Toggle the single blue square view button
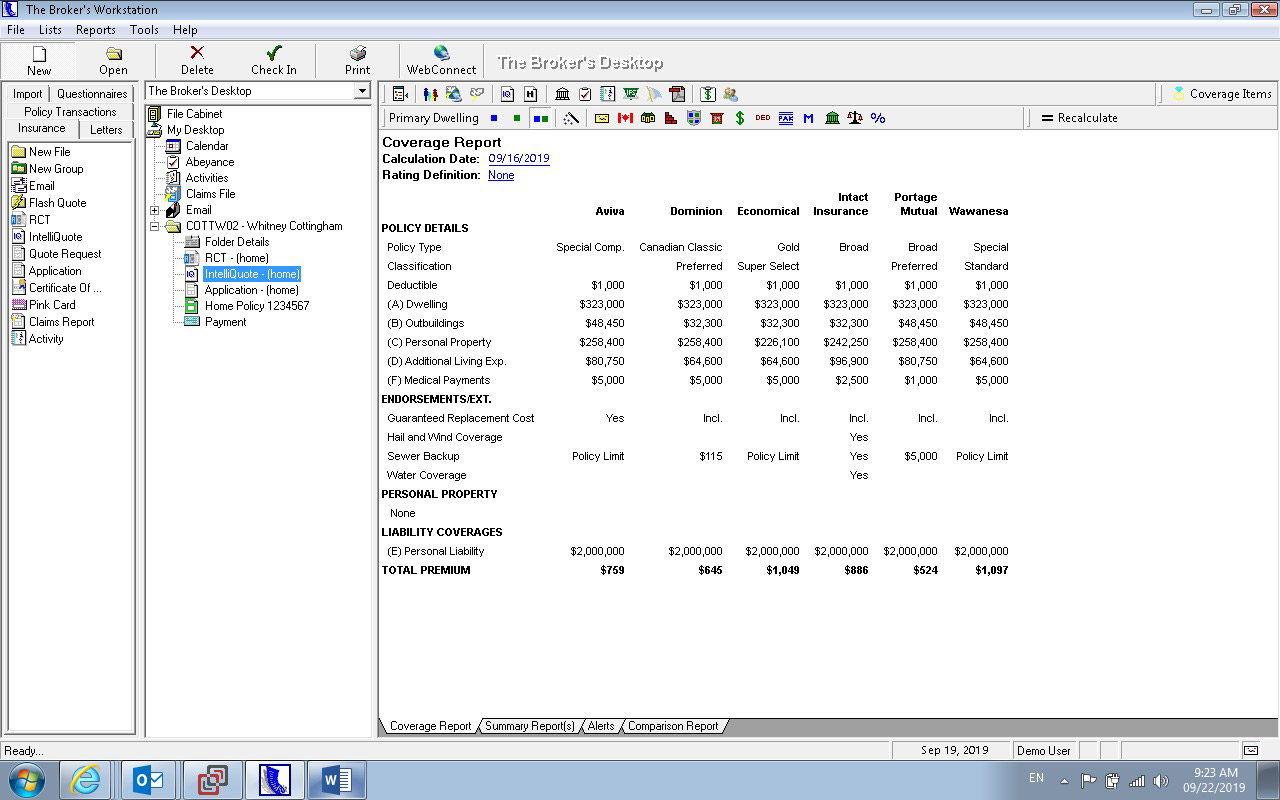 pyautogui.click(x=494, y=118)
